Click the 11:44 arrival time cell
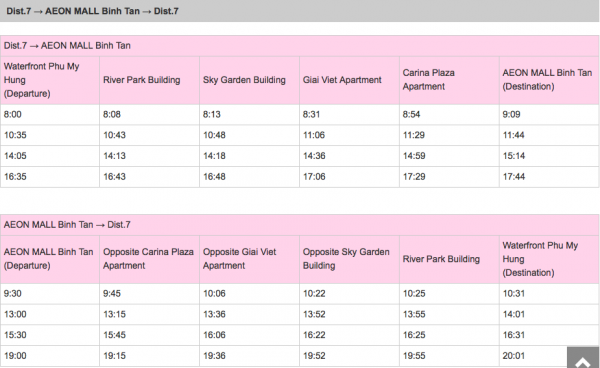The height and width of the screenshot is (368, 600). click(549, 135)
